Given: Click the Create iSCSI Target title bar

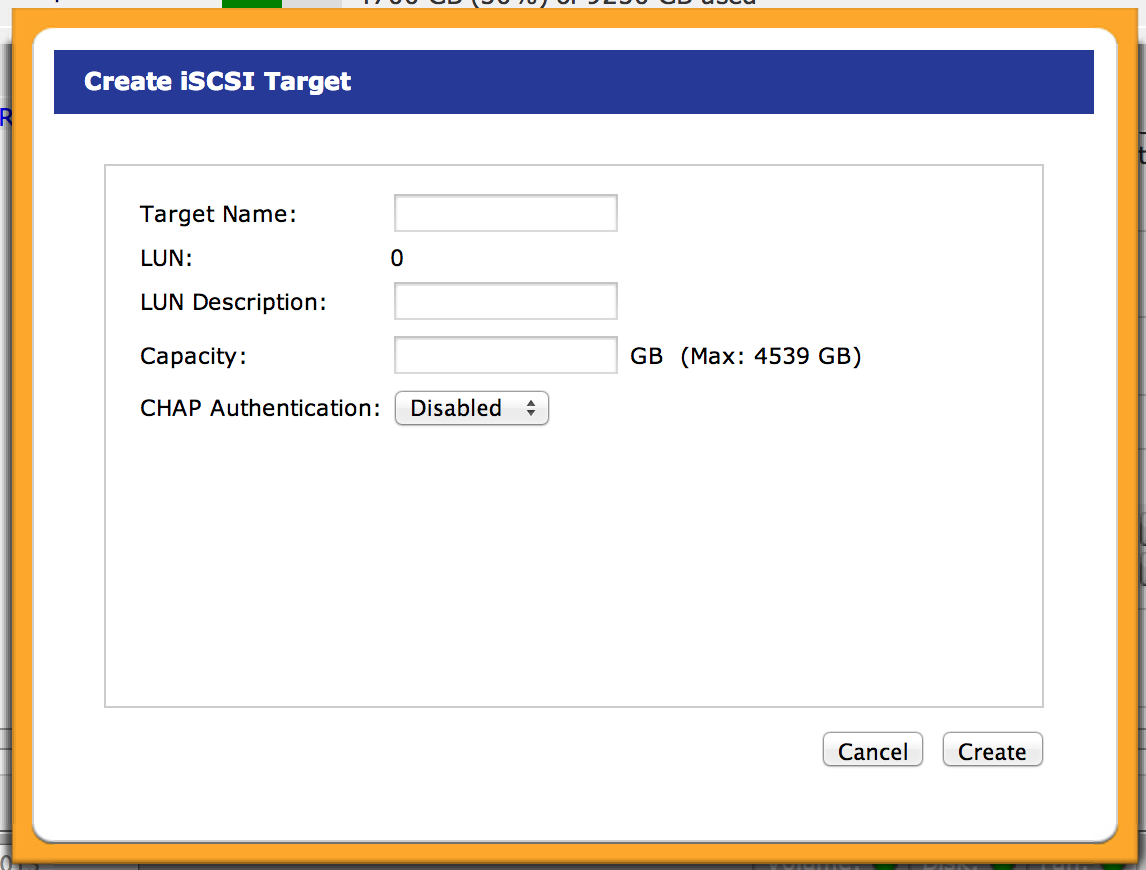Looking at the screenshot, I should (573, 82).
